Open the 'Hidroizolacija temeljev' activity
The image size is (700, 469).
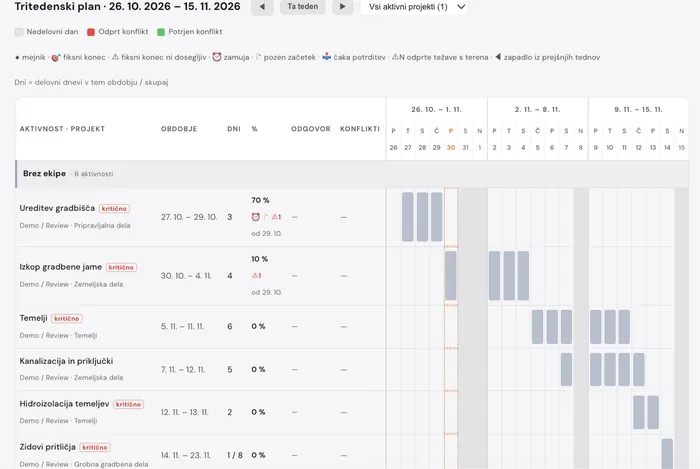point(64,404)
